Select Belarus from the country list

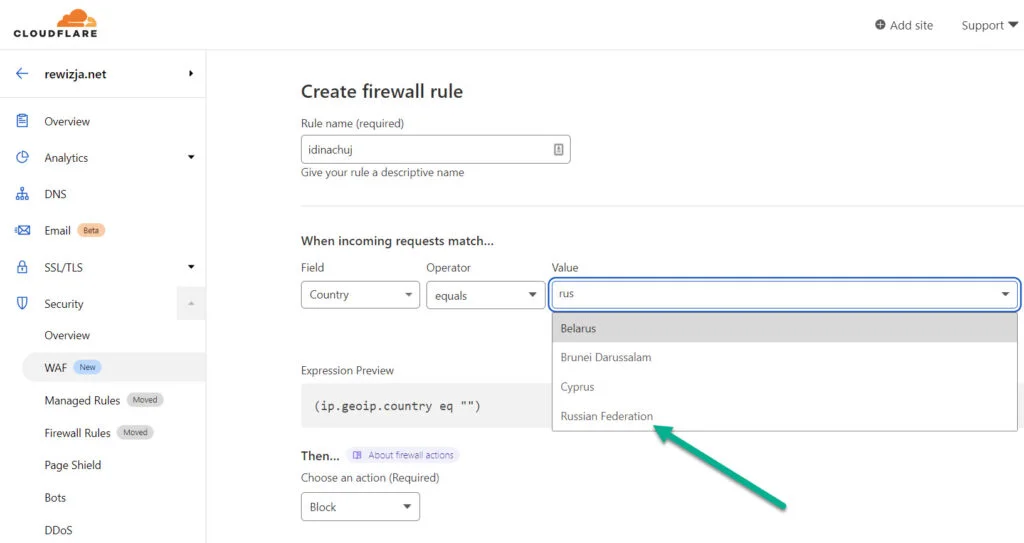click(x=784, y=328)
